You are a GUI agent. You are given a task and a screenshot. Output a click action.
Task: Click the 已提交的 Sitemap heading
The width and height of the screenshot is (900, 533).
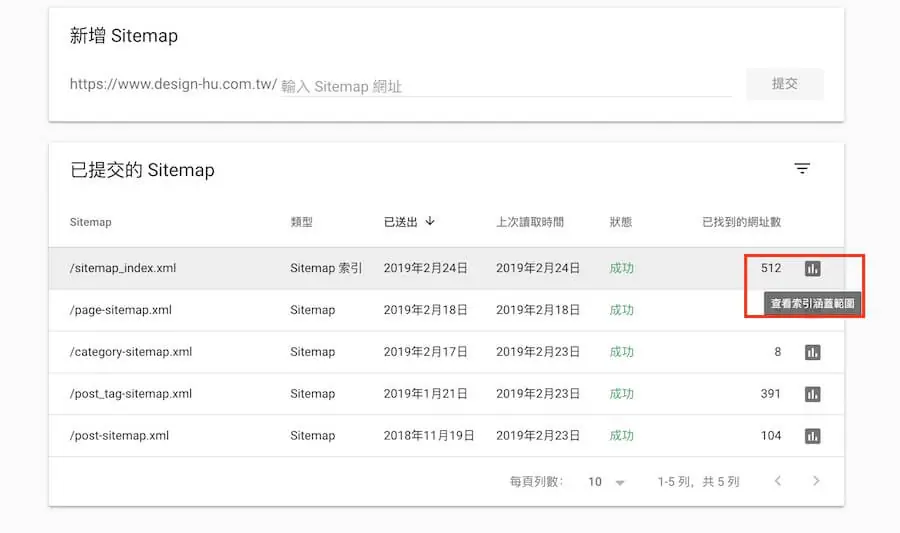click(142, 170)
